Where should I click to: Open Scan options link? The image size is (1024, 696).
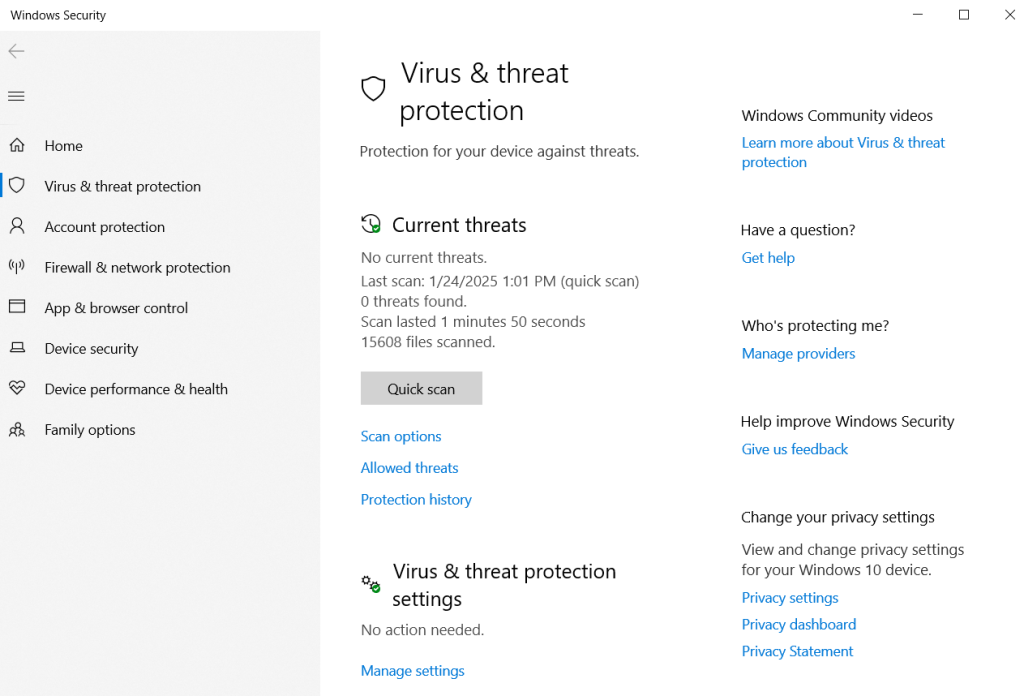(401, 437)
